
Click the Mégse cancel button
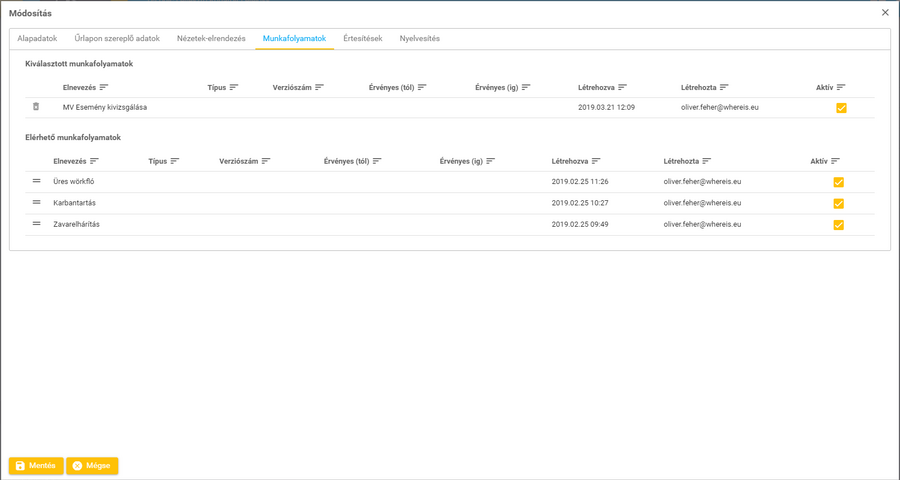pyautogui.click(x=92, y=466)
